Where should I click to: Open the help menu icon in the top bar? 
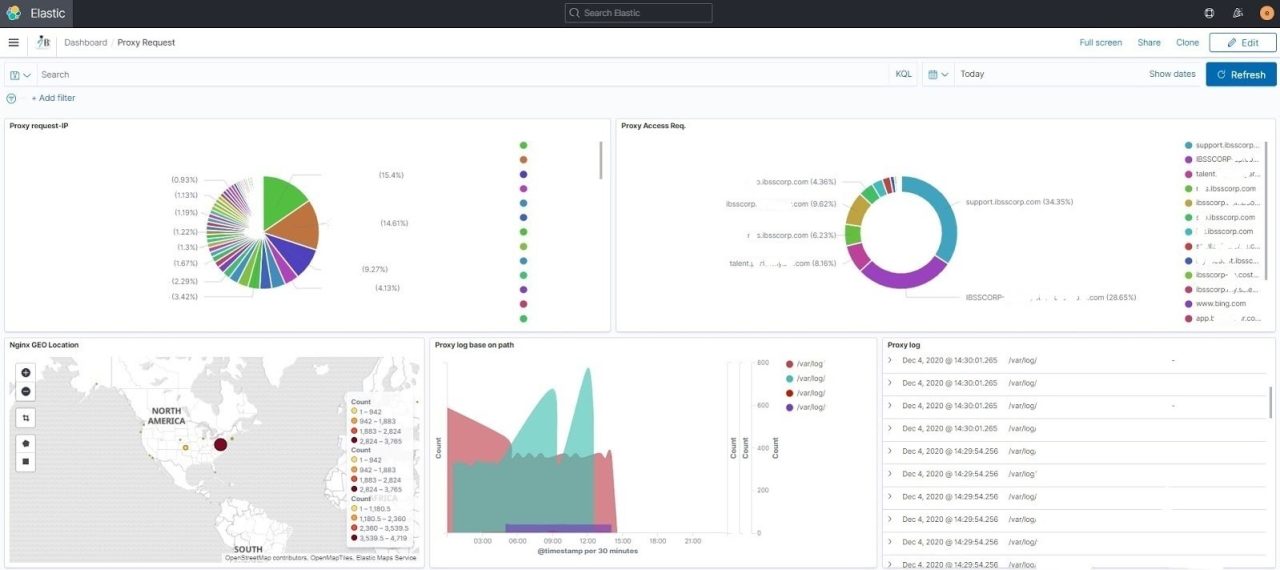point(1209,13)
